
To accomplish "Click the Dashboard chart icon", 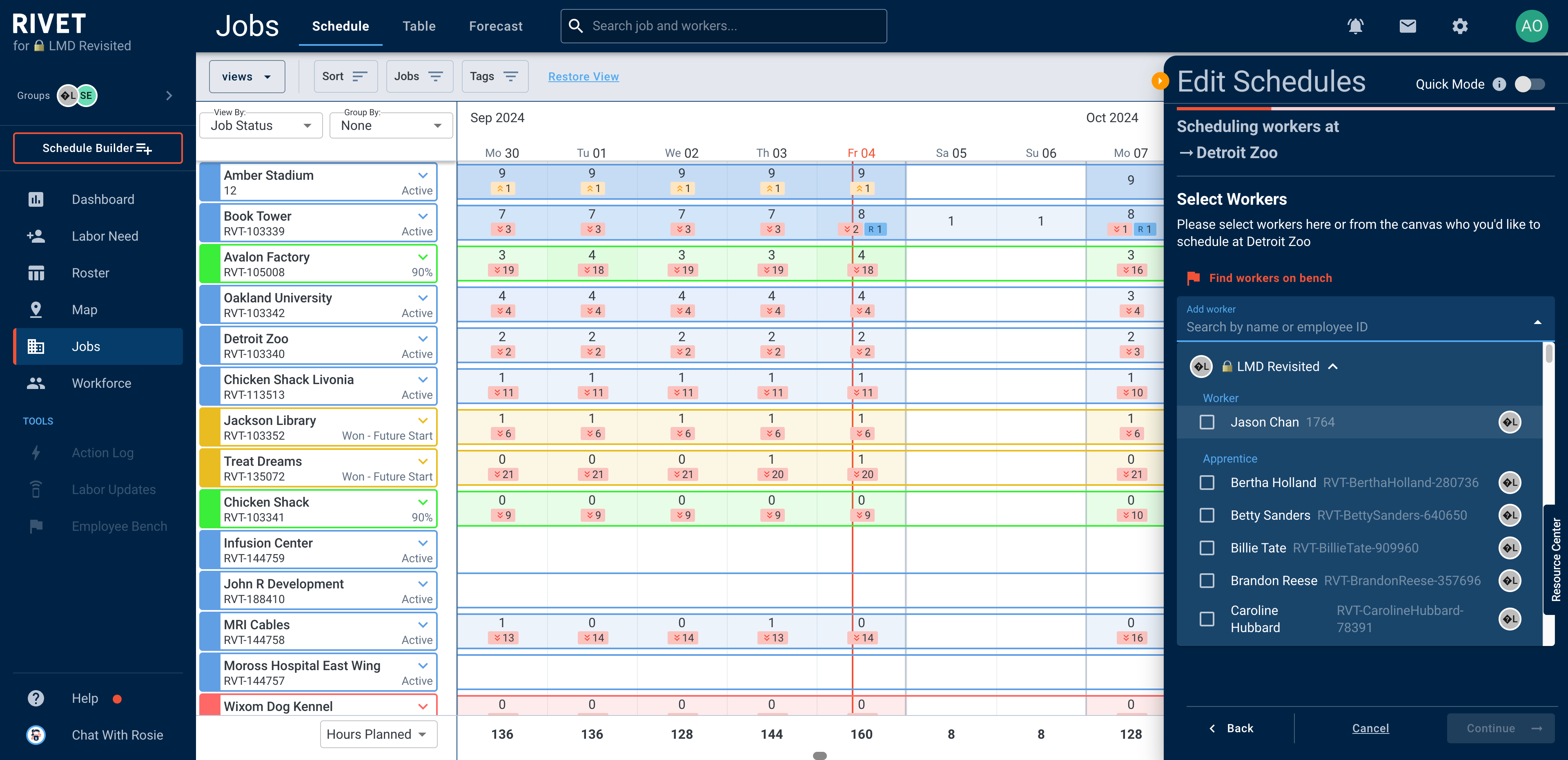I will pos(36,199).
